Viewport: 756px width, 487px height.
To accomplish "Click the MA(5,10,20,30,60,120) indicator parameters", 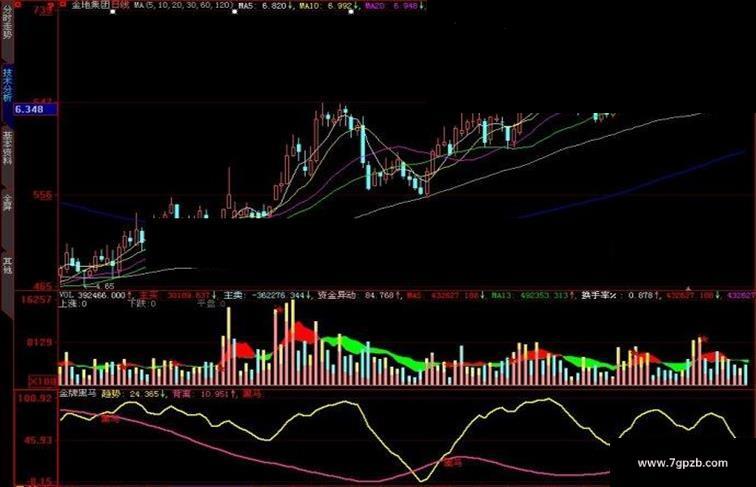I will (x=182, y=5).
